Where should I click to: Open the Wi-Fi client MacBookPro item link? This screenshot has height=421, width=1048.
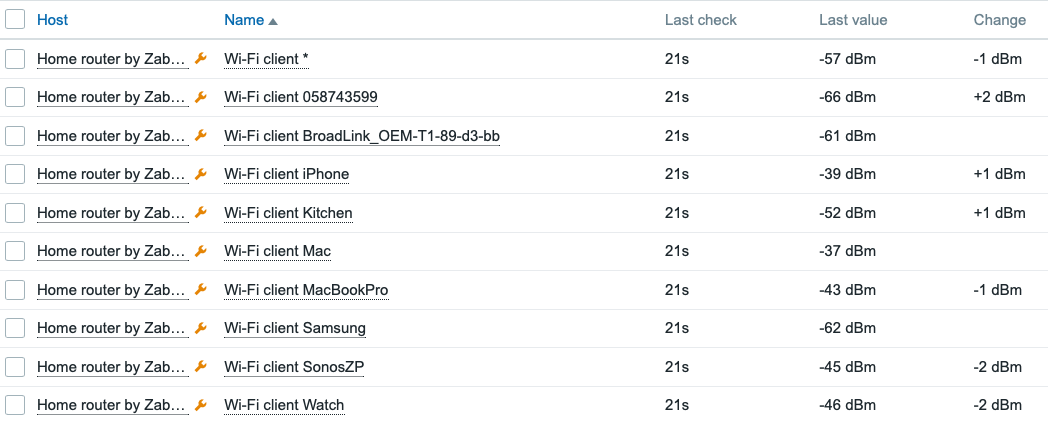[x=306, y=290]
